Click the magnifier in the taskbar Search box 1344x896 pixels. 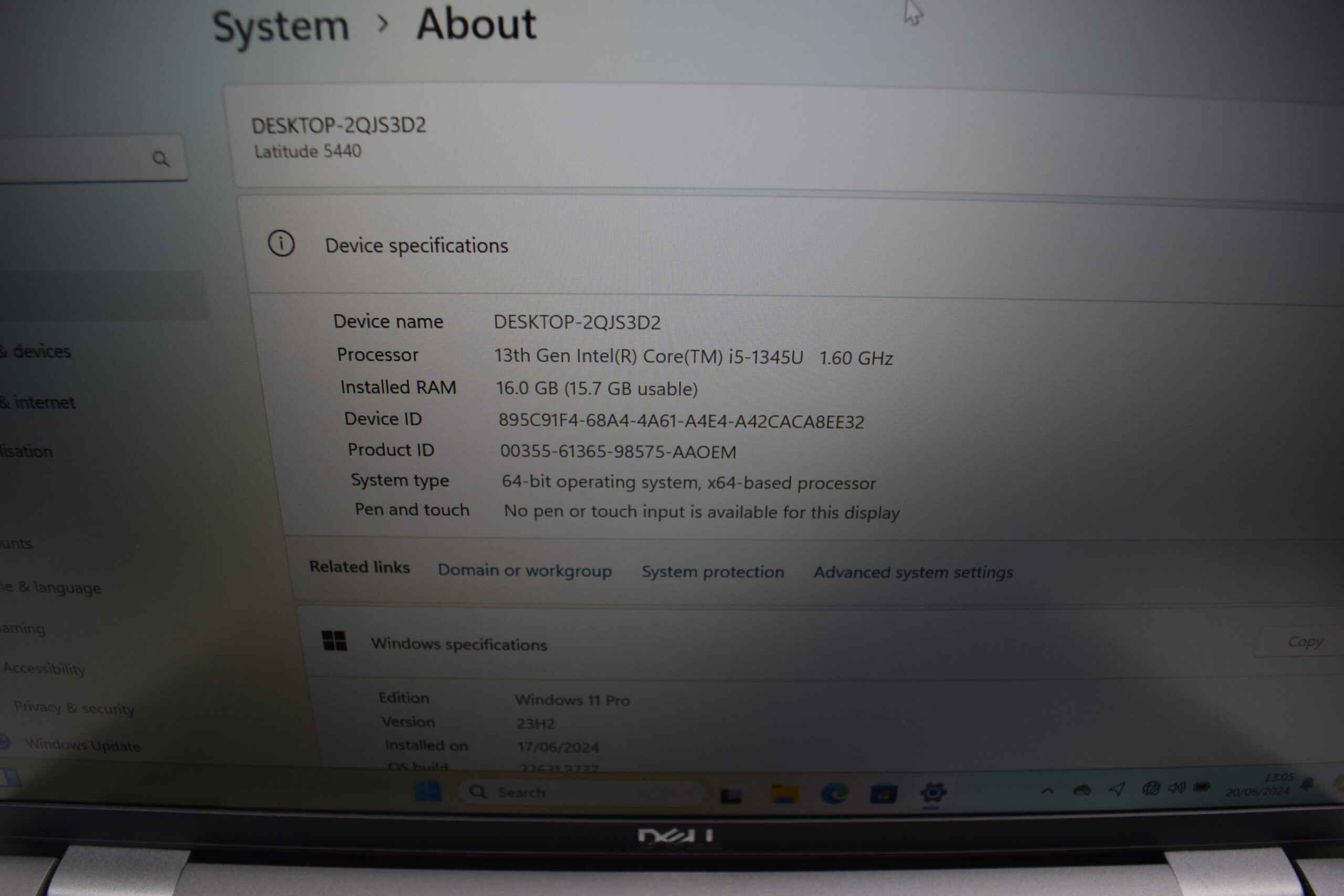point(478,792)
